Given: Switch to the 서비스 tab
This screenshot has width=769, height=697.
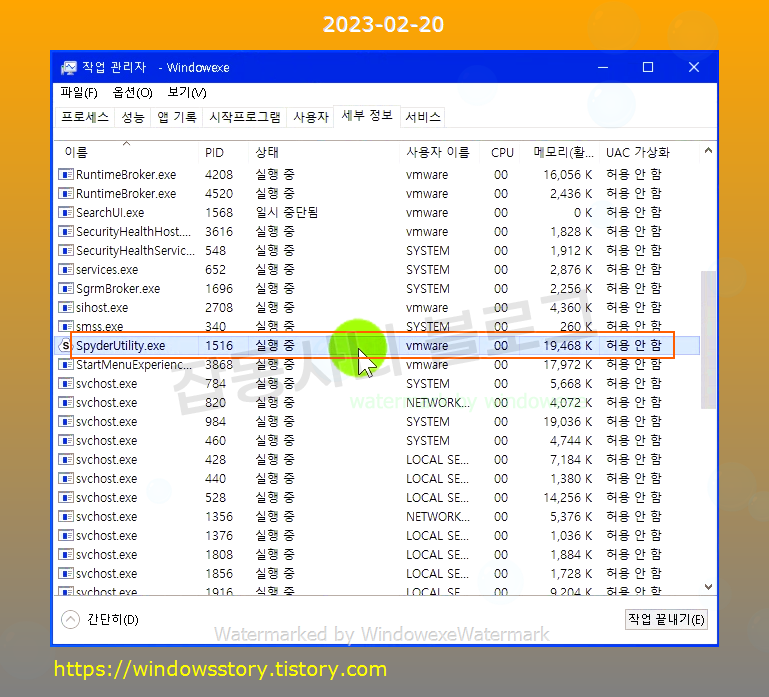Looking at the screenshot, I should tap(423, 117).
